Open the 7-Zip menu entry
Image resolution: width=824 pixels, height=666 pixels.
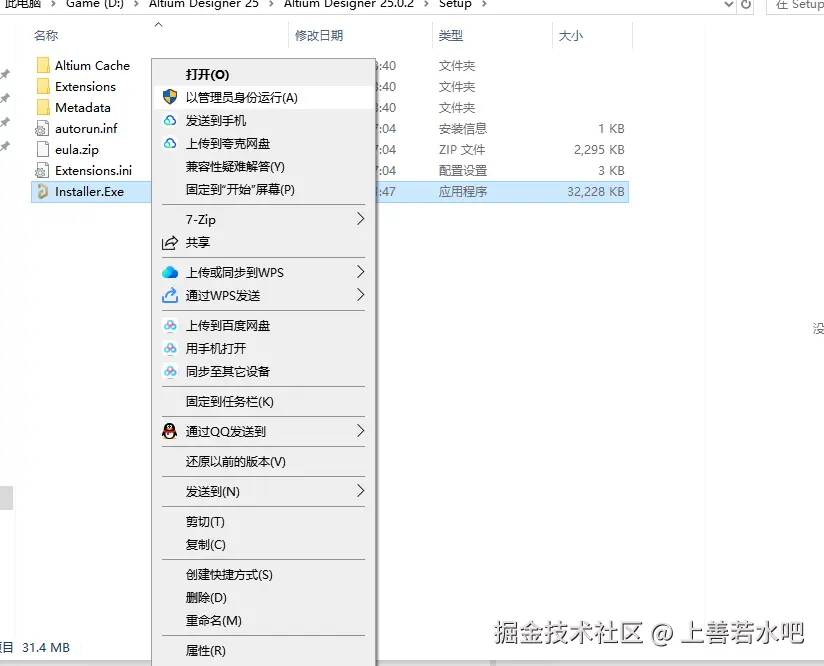(x=264, y=220)
